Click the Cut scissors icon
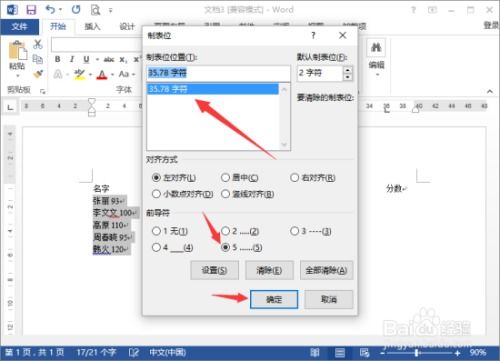 pyautogui.click(x=38, y=44)
